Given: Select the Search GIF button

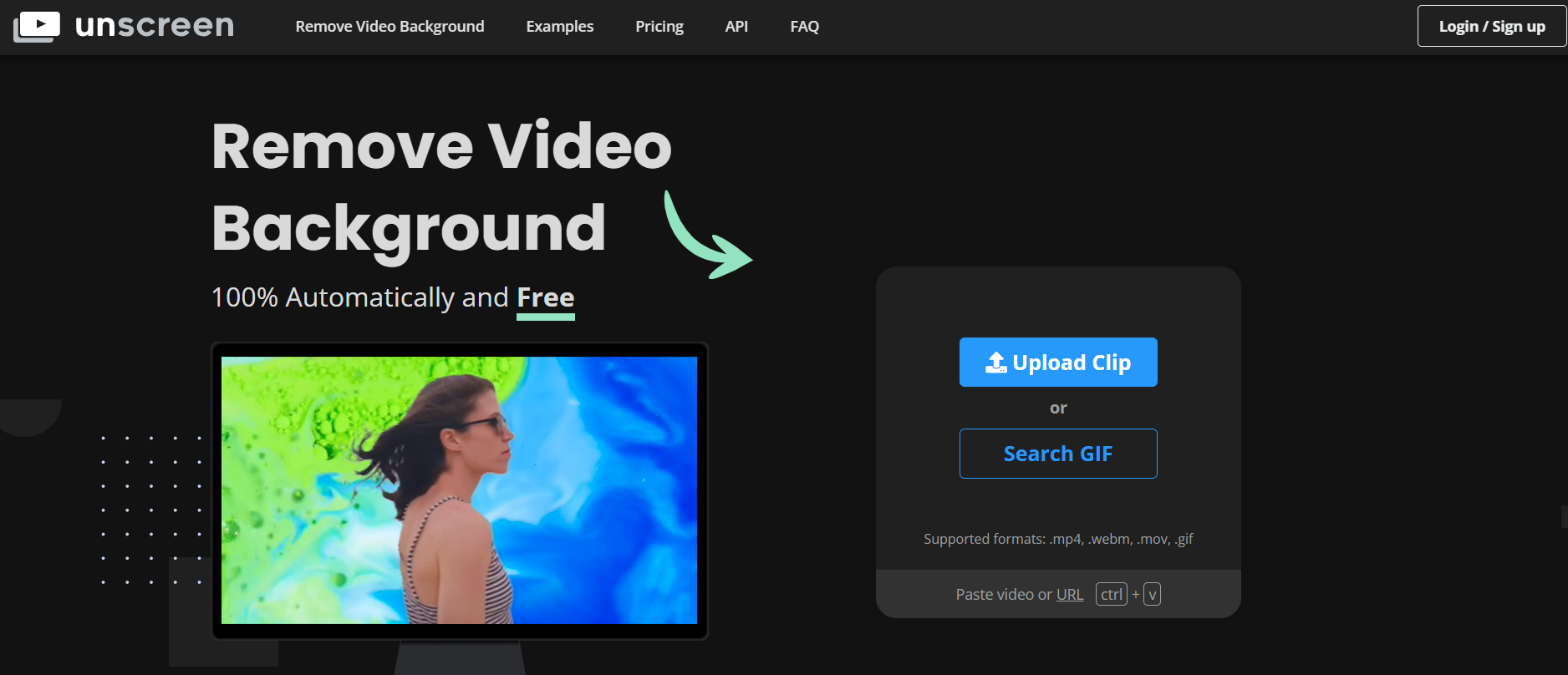Looking at the screenshot, I should pos(1057,454).
